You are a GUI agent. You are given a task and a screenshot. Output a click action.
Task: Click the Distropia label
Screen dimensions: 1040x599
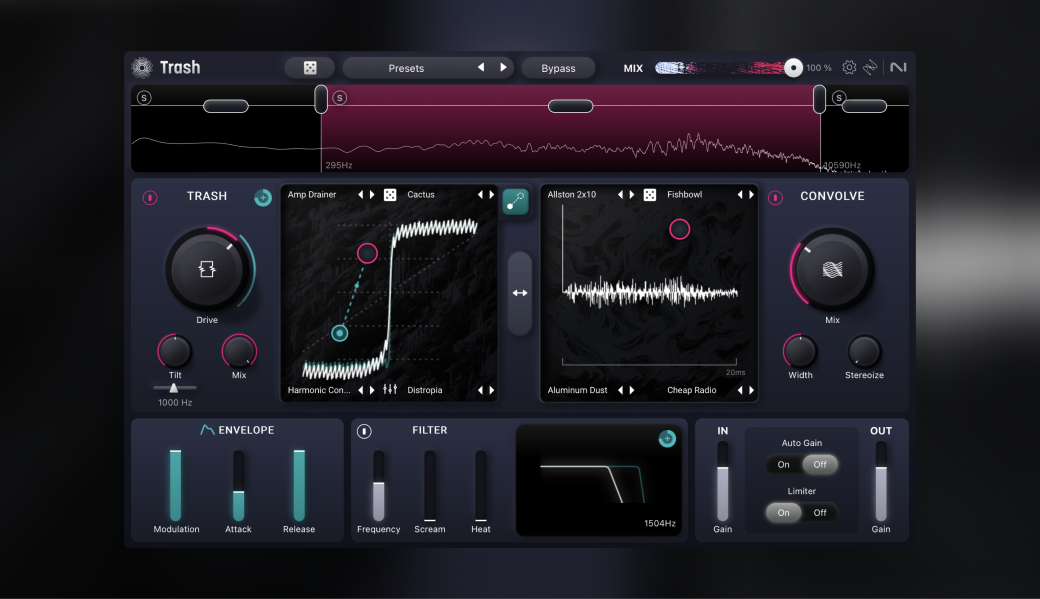(424, 390)
